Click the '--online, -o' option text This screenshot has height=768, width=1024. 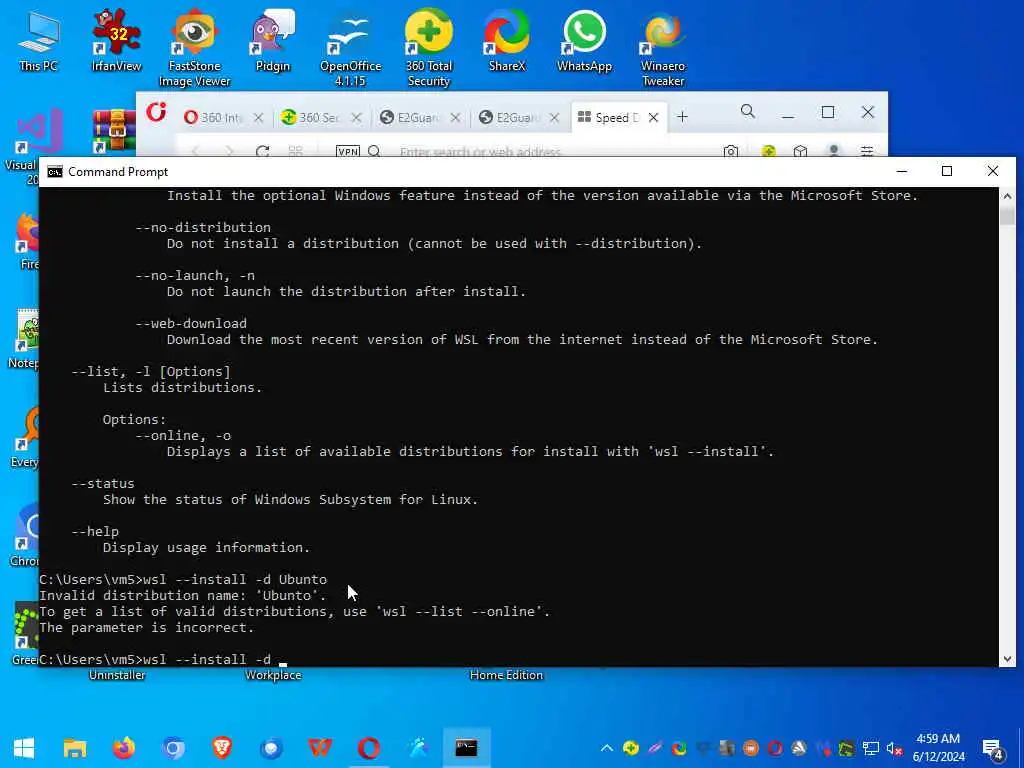183,436
